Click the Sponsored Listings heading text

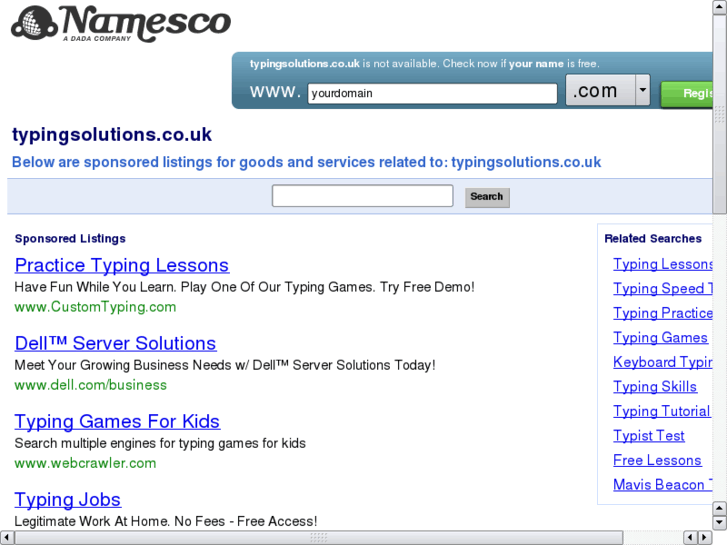(70, 239)
